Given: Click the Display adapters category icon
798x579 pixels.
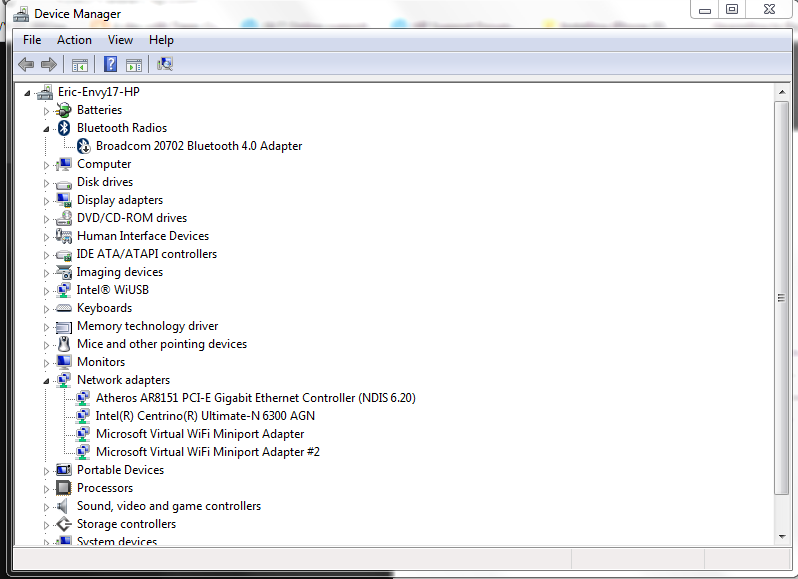Looking at the screenshot, I should pos(64,200).
